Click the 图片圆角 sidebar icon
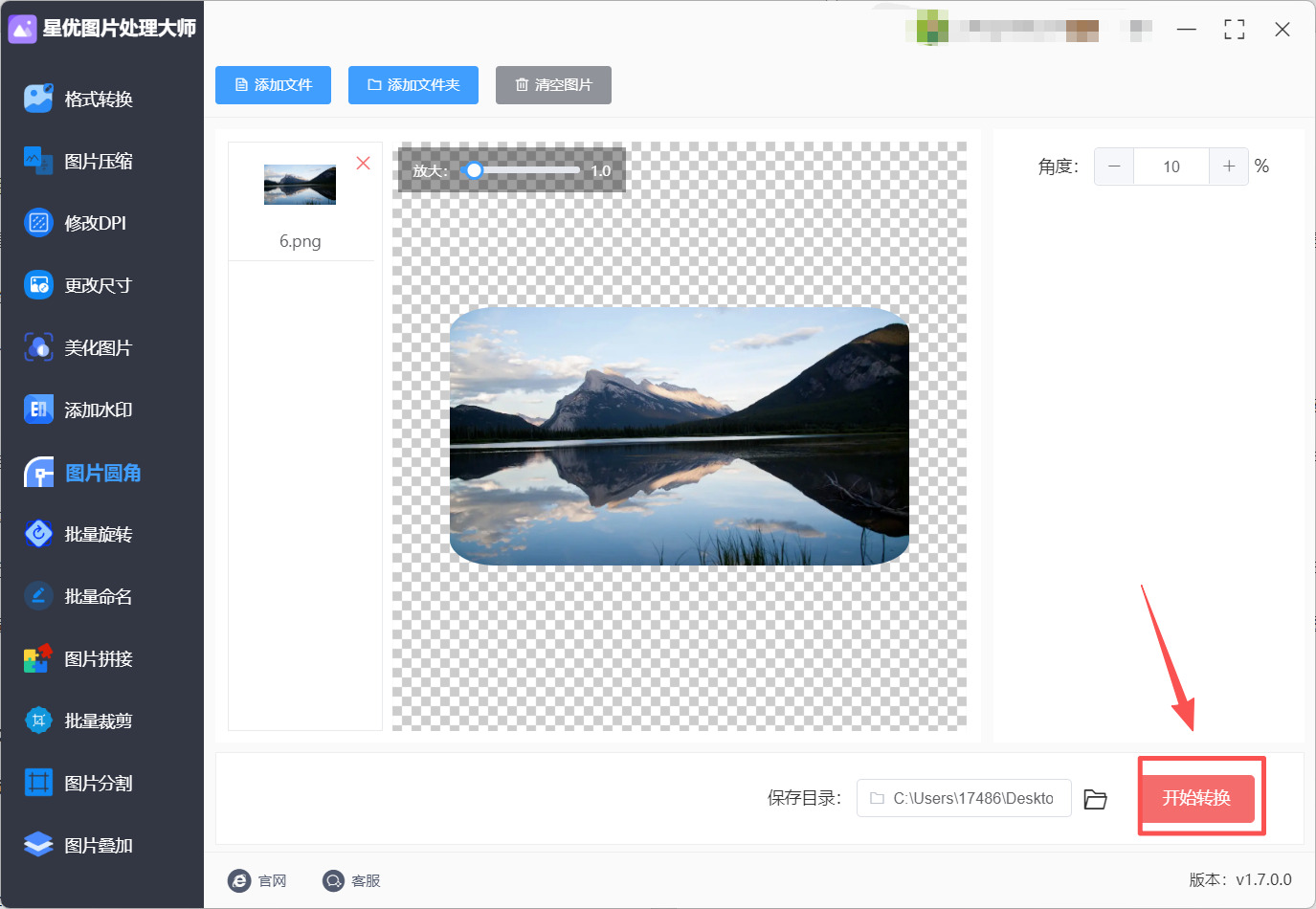This screenshot has height=909, width=1316. pyautogui.click(x=38, y=473)
